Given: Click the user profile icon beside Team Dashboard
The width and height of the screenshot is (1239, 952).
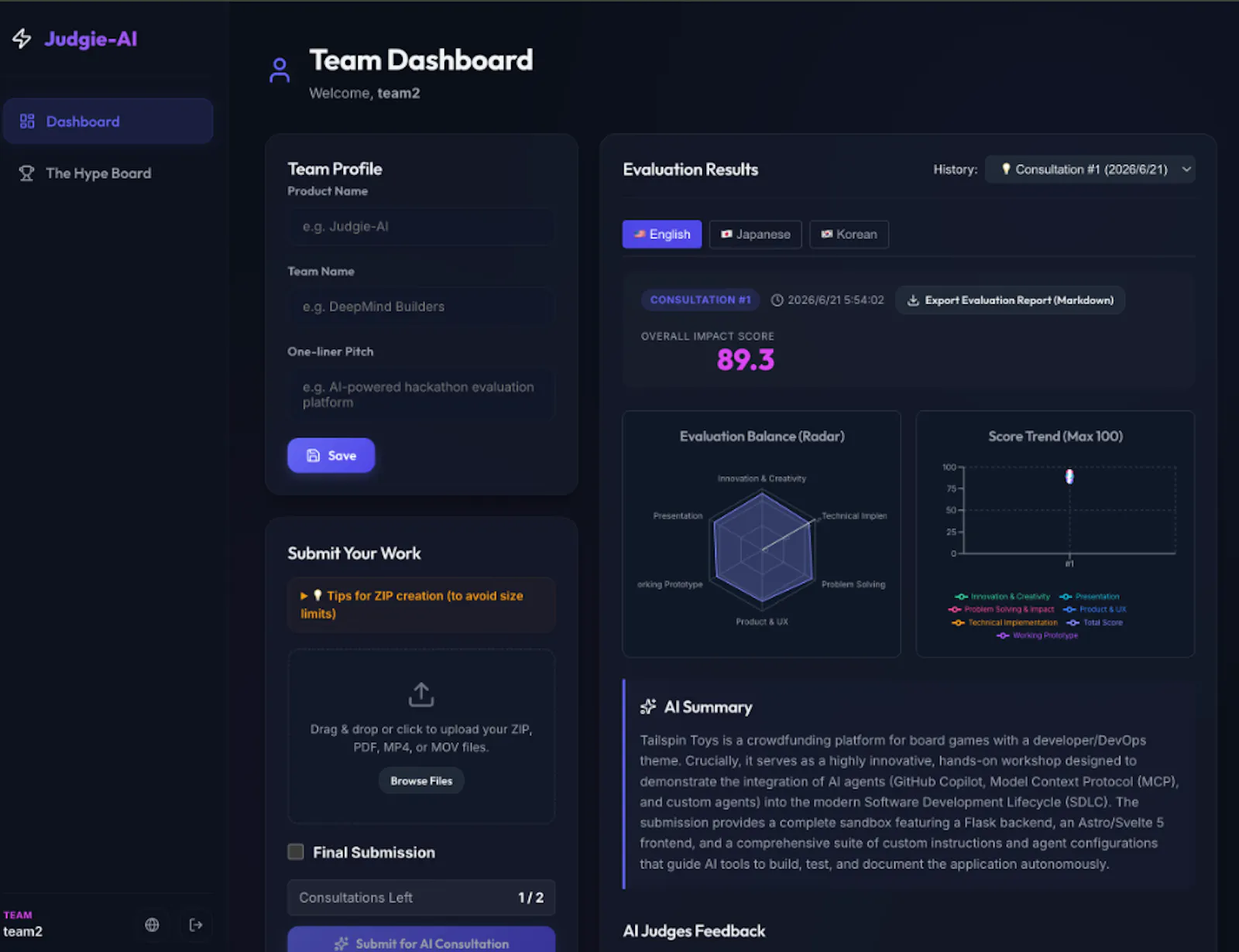Looking at the screenshot, I should pos(280,70).
